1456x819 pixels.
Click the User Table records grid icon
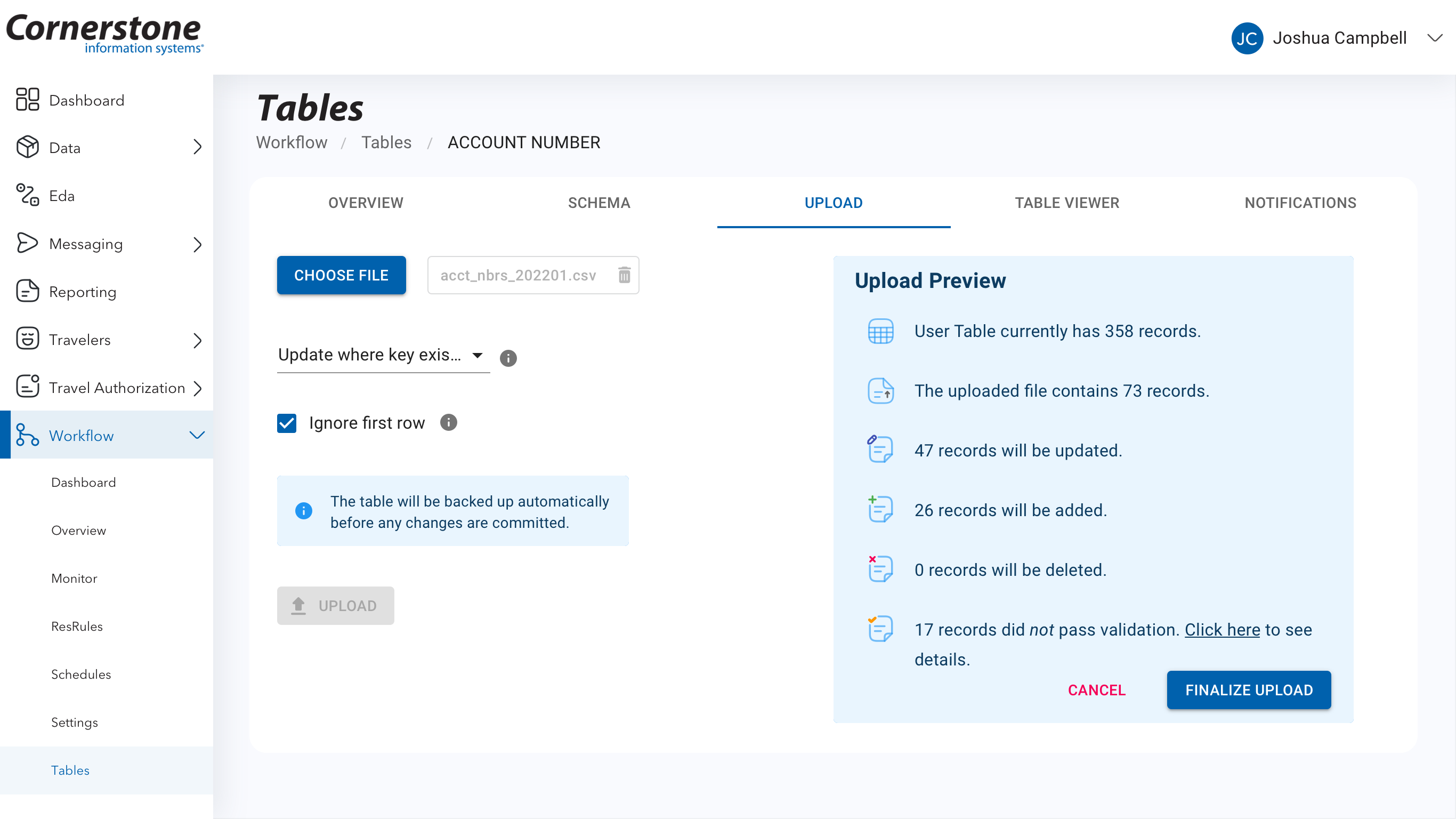[x=880, y=331]
